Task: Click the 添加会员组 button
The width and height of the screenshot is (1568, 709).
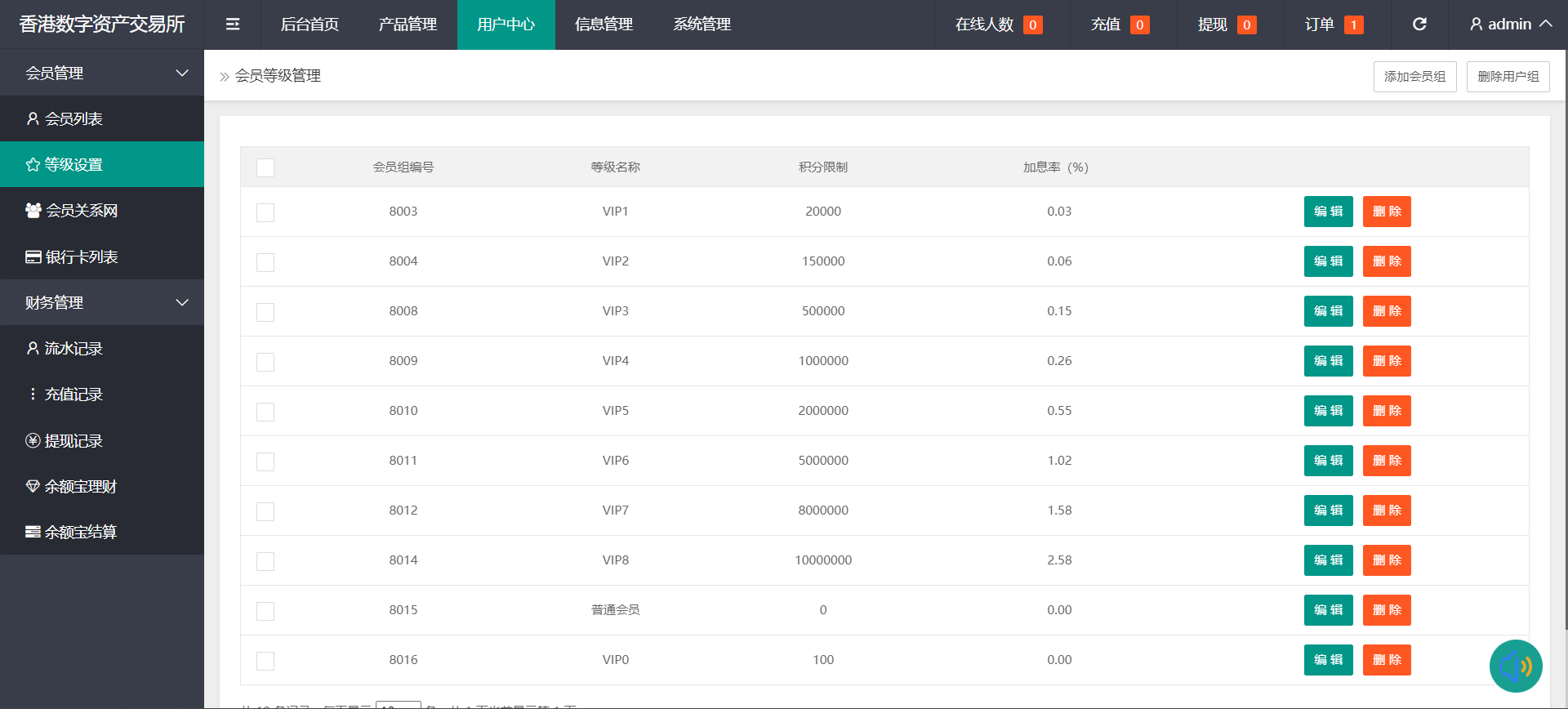Action: coord(1414,77)
